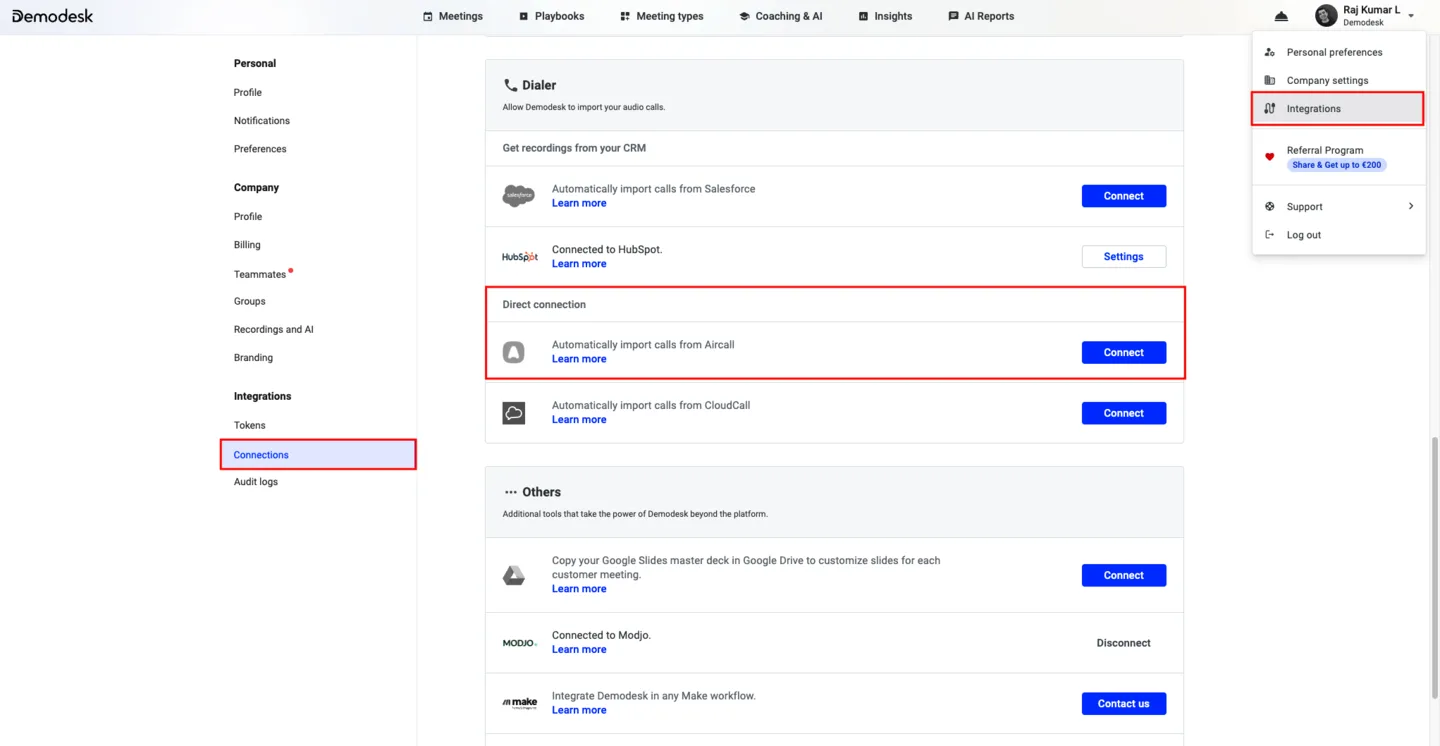1440x746 pixels.
Task: Open Teammates in sidebar
Action: tap(260, 274)
